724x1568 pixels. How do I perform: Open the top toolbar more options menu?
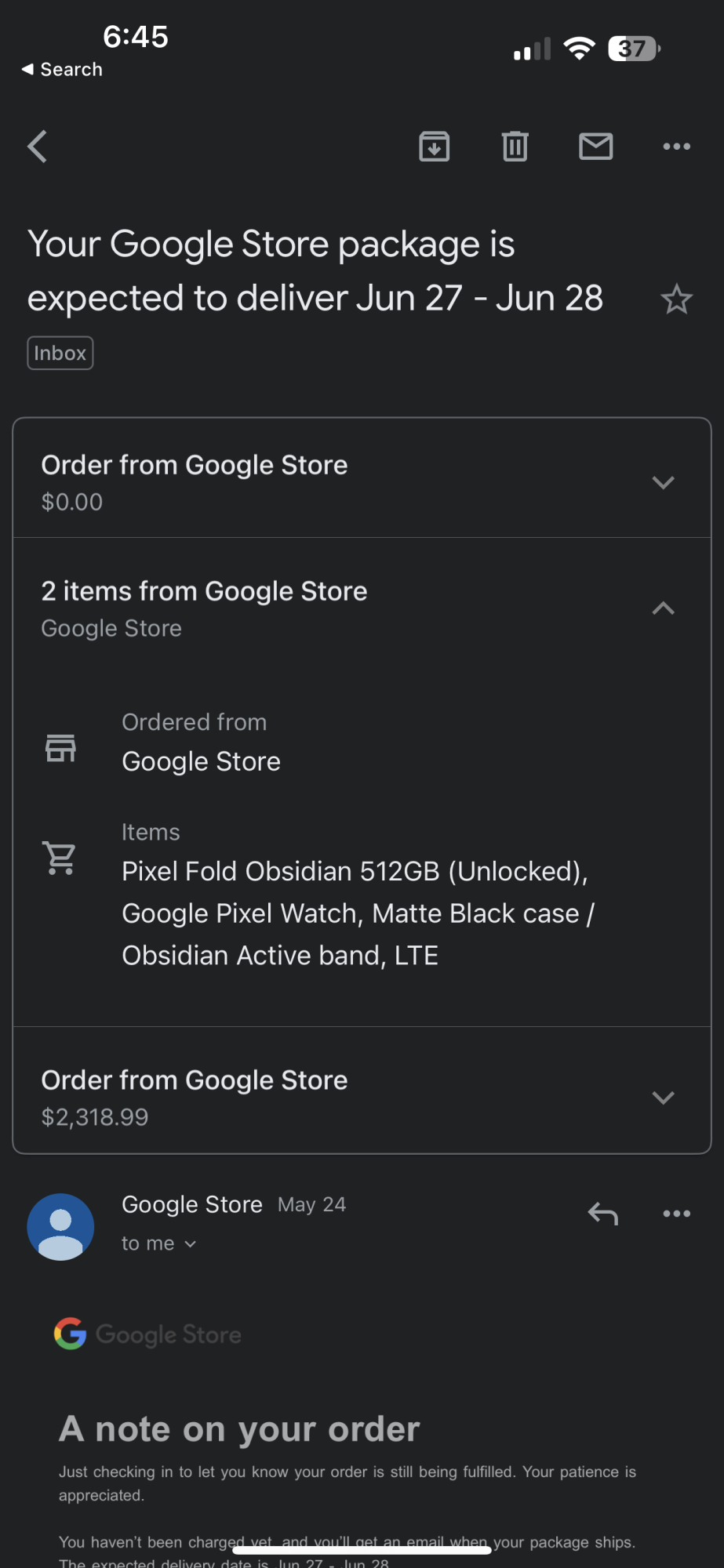pyautogui.click(x=676, y=147)
